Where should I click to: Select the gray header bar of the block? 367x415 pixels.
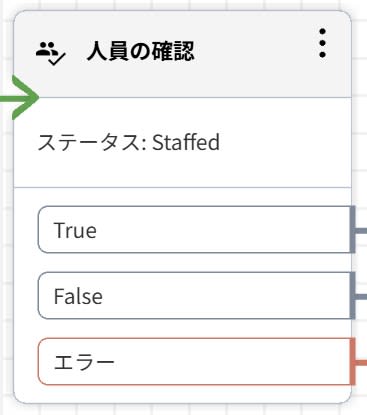tap(182, 54)
